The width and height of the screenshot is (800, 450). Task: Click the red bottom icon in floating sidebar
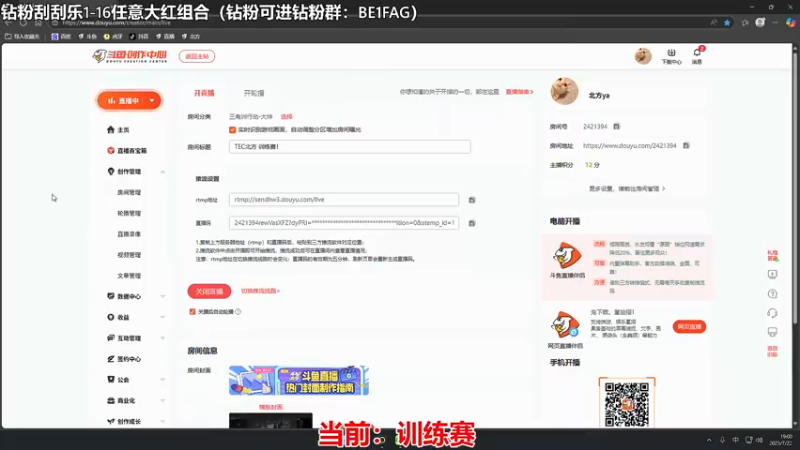[772, 351]
